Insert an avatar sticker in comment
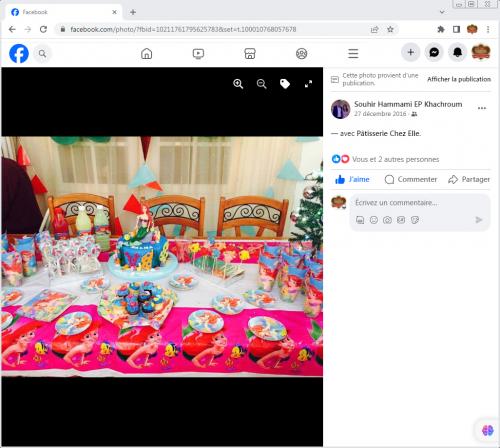The image size is (500, 448). [x=360, y=220]
